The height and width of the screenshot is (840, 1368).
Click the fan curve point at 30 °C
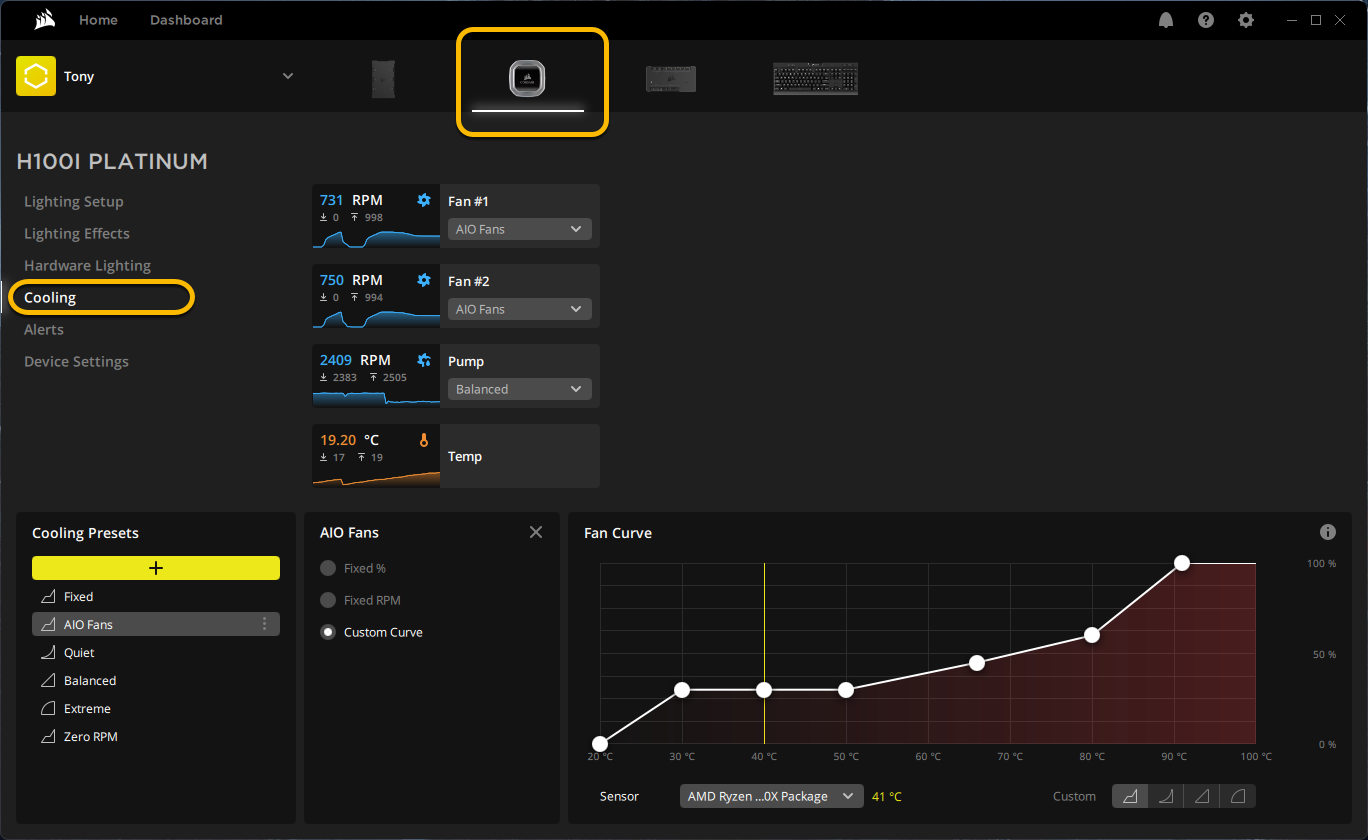(x=682, y=689)
